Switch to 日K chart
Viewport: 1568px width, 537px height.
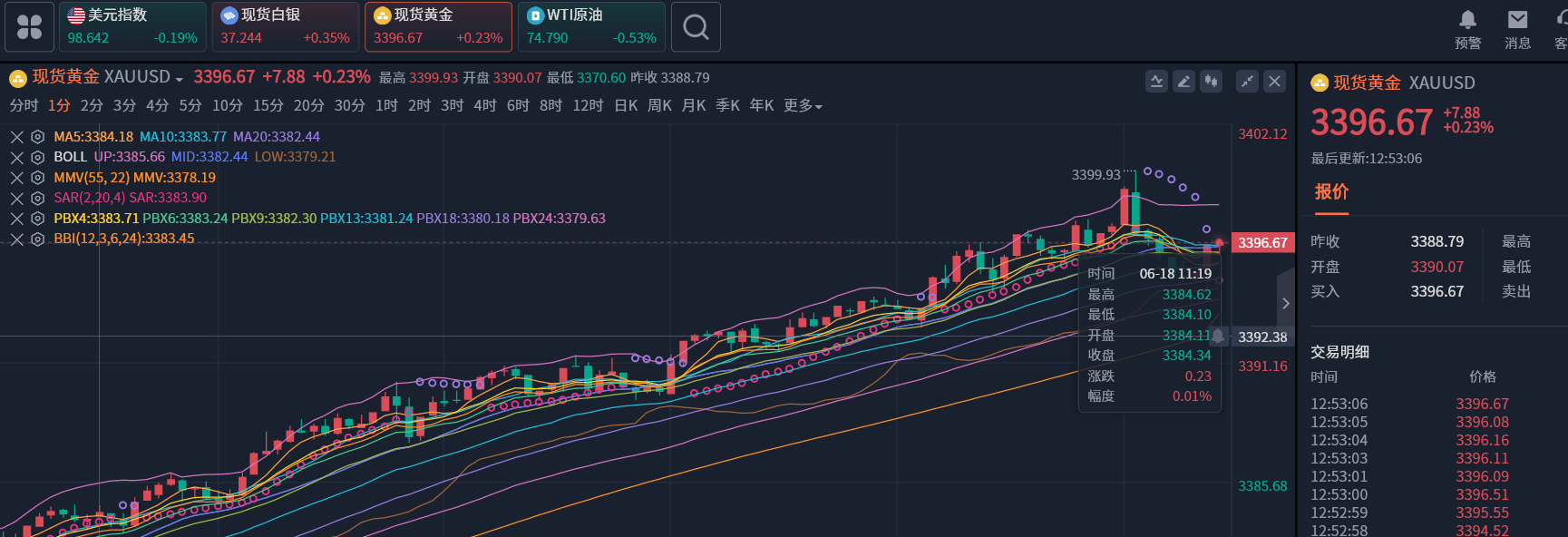click(x=626, y=106)
